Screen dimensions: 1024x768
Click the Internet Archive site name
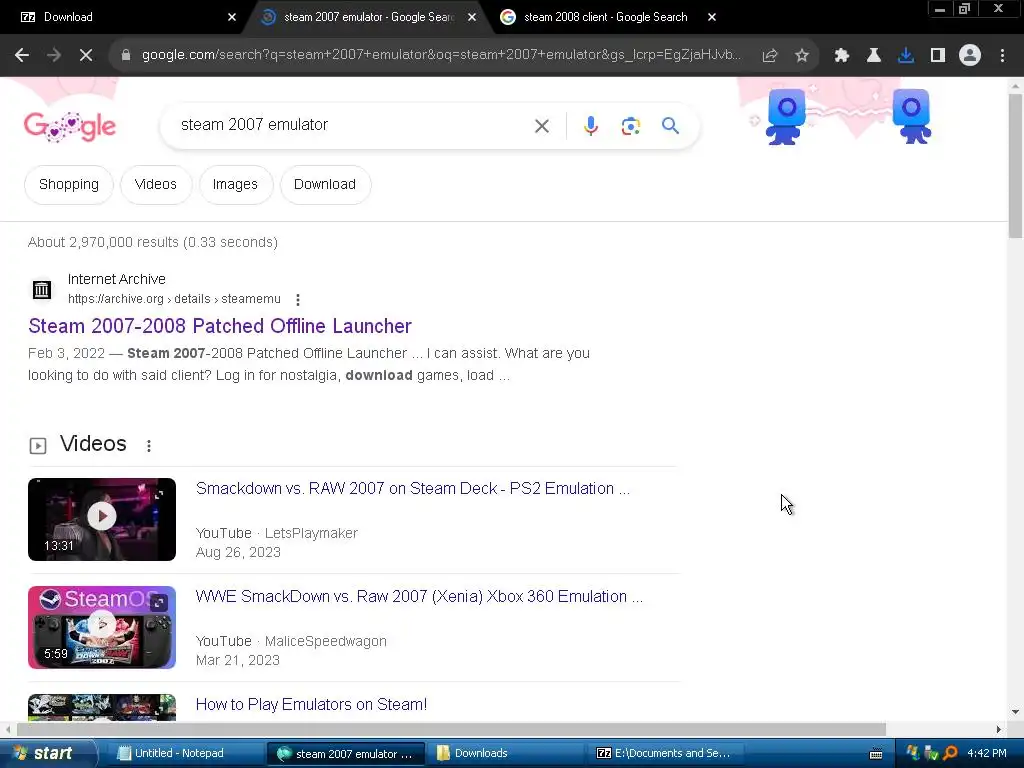pos(117,280)
